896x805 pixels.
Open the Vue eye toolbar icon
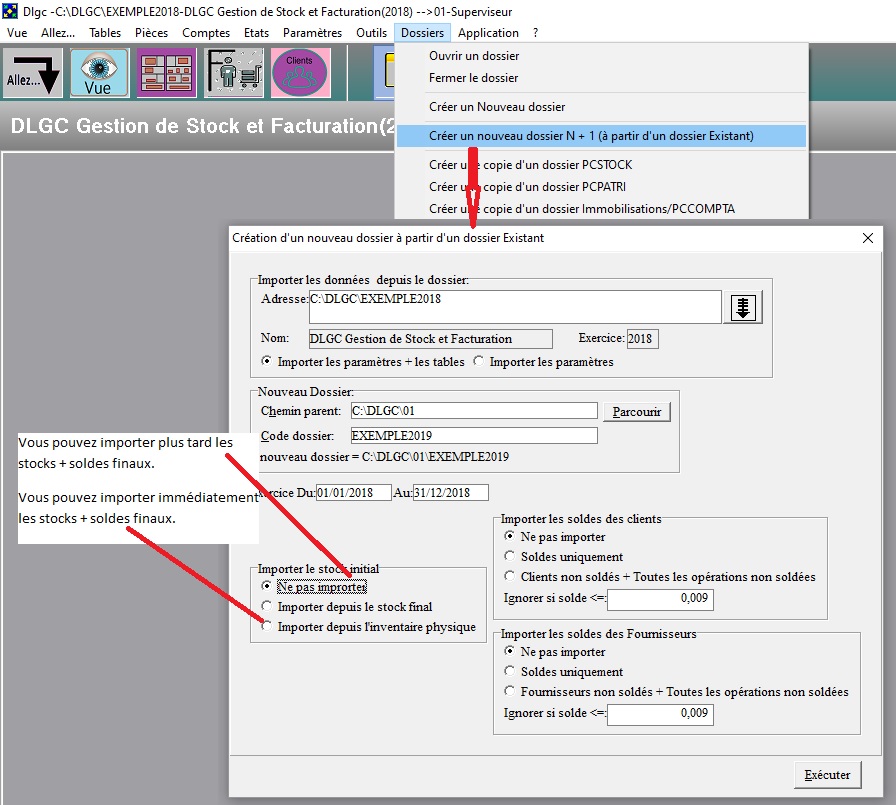pyautogui.click(x=99, y=73)
